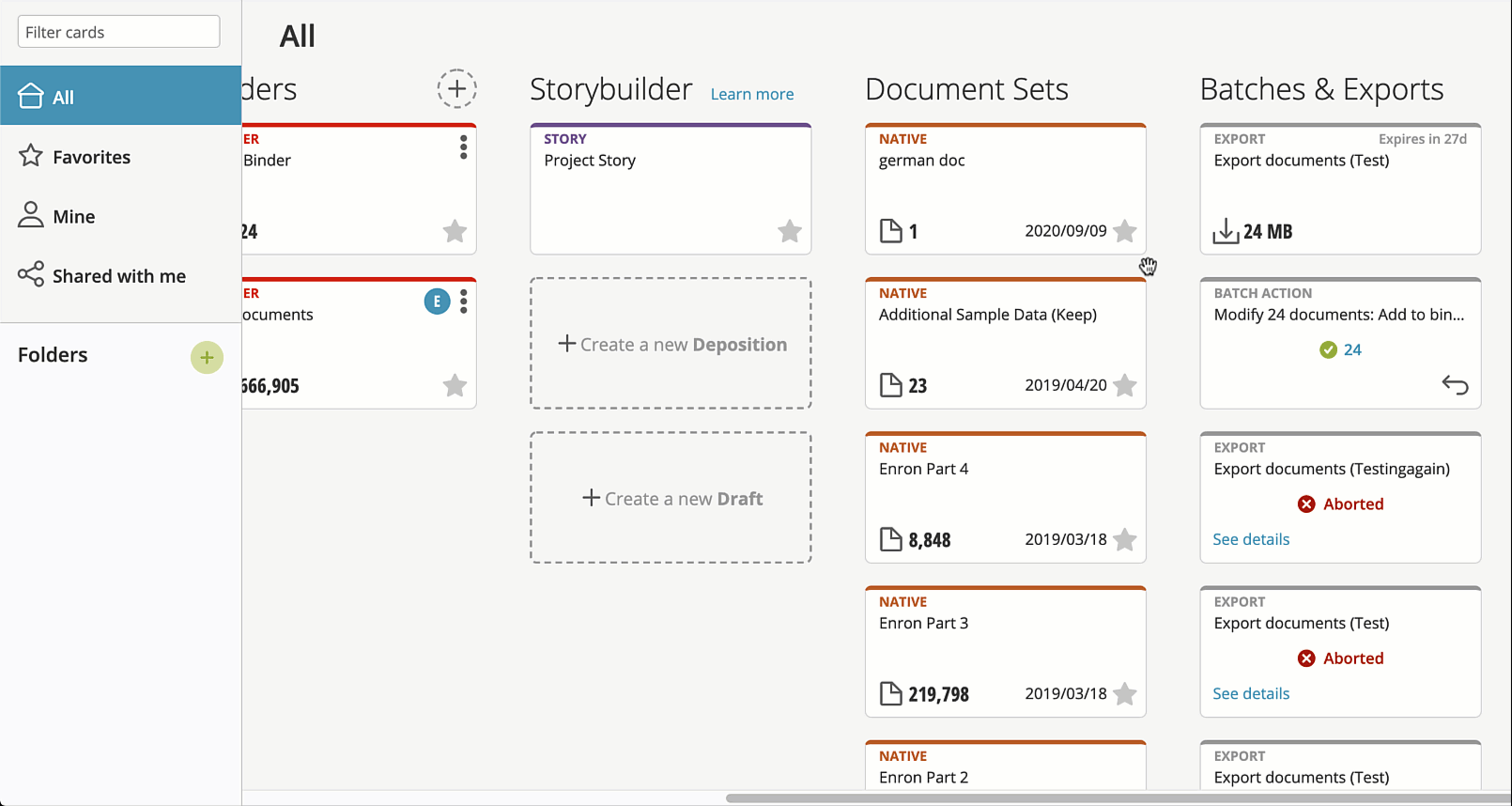Download the 24 MB export
Screen dimensions: 1512x806
tap(1226, 231)
